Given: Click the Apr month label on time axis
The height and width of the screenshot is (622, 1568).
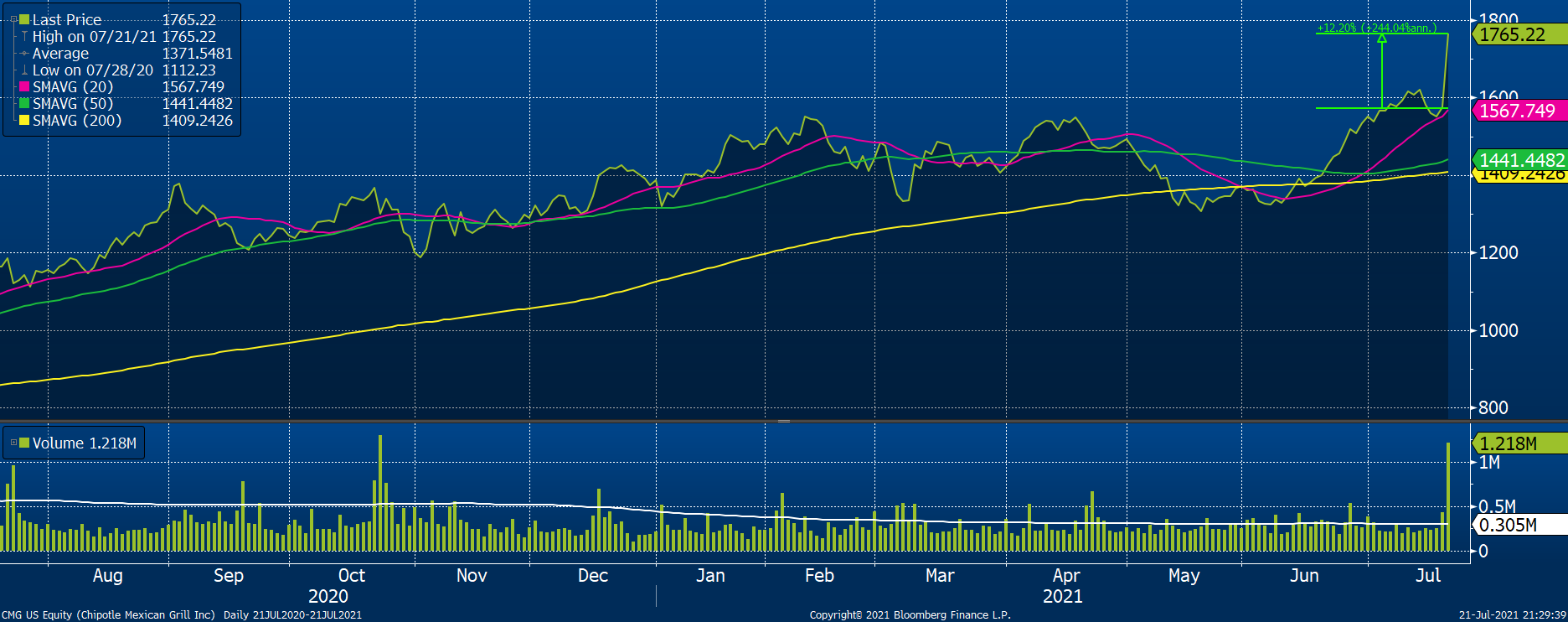Looking at the screenshot, I should click(1066, 575).
